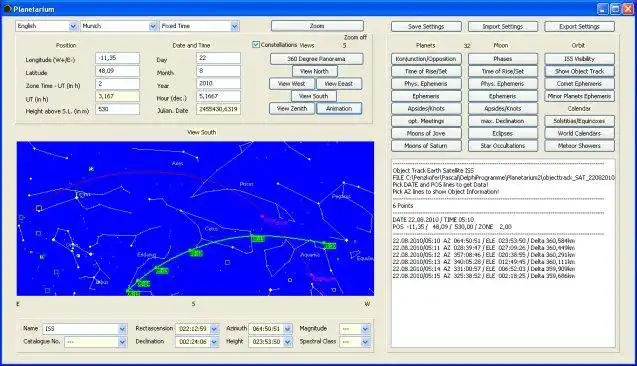
Task: Open the Declination value dropdown
Action: point(214,342)
